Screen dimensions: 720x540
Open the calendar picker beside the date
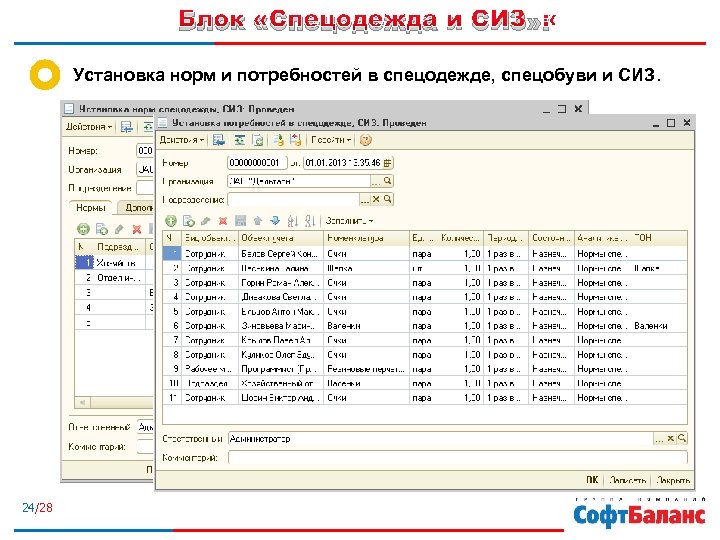click(388, 163)
